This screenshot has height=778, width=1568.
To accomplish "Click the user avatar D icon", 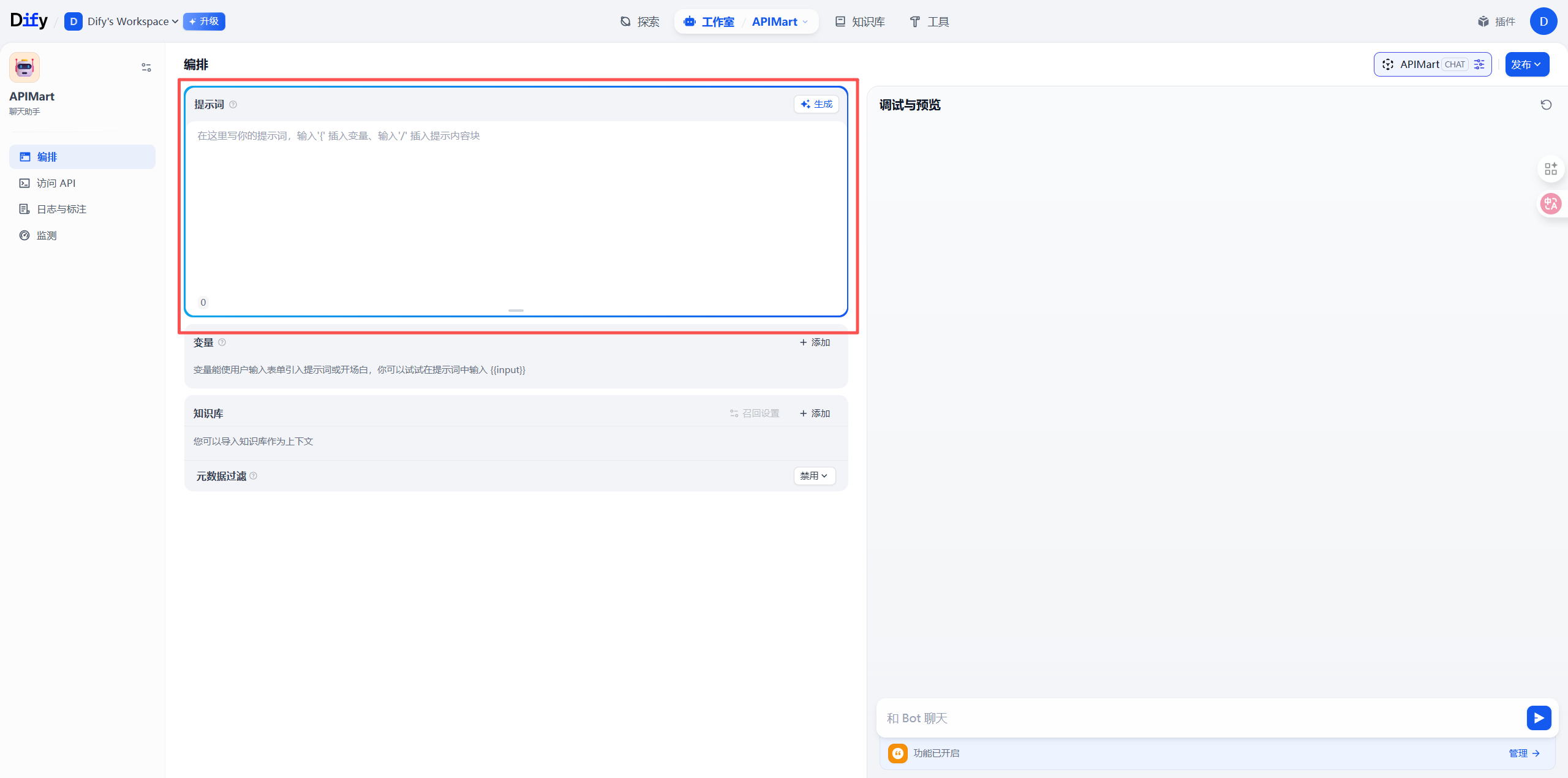I will [1543, 21].
